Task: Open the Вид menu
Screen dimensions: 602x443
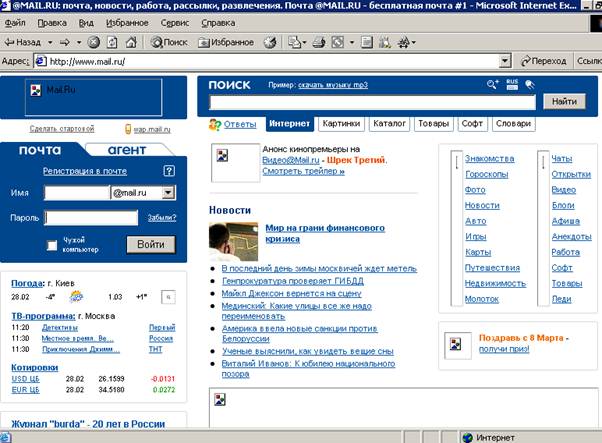Action: click(86, 23)
